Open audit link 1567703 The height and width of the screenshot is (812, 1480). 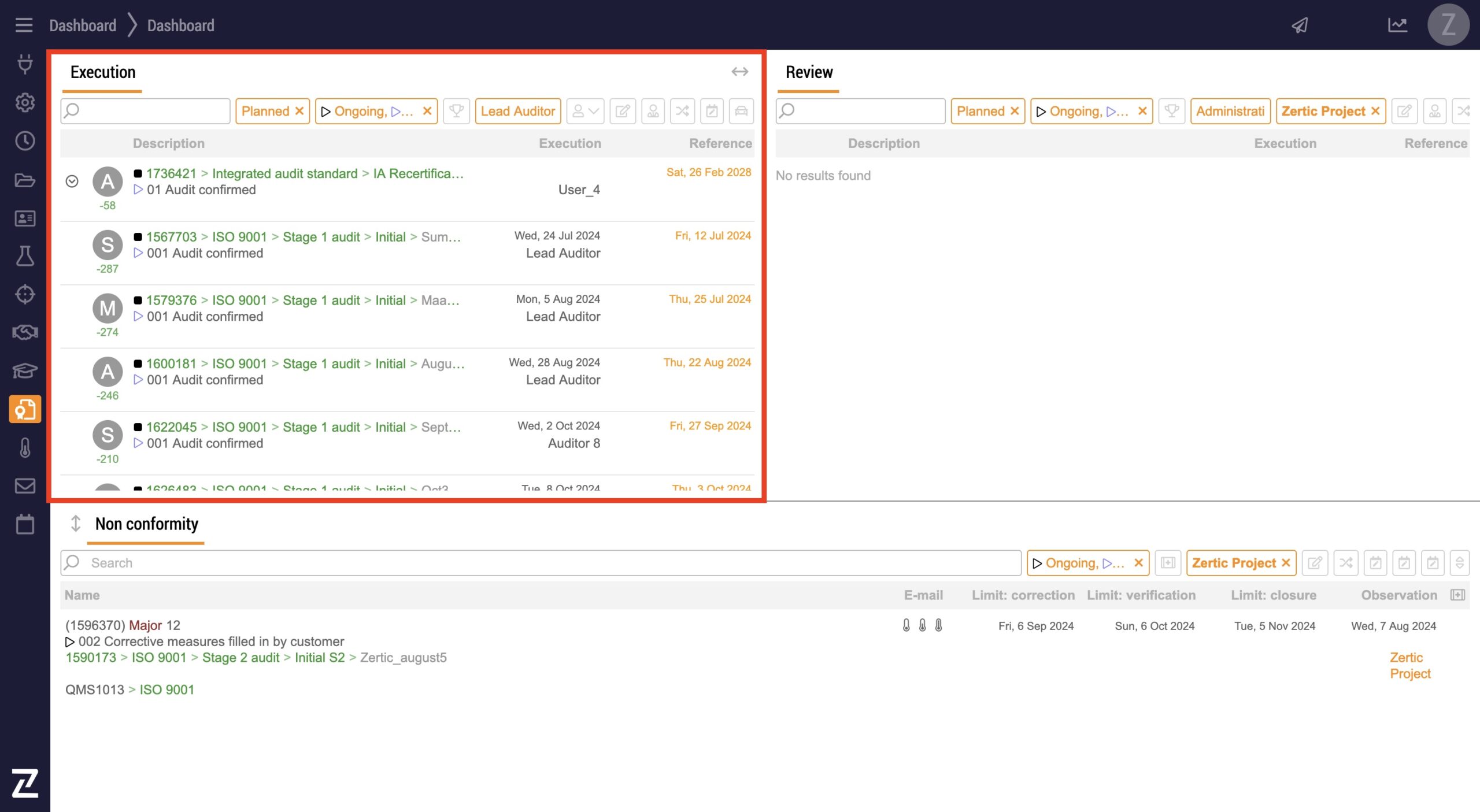171,237
